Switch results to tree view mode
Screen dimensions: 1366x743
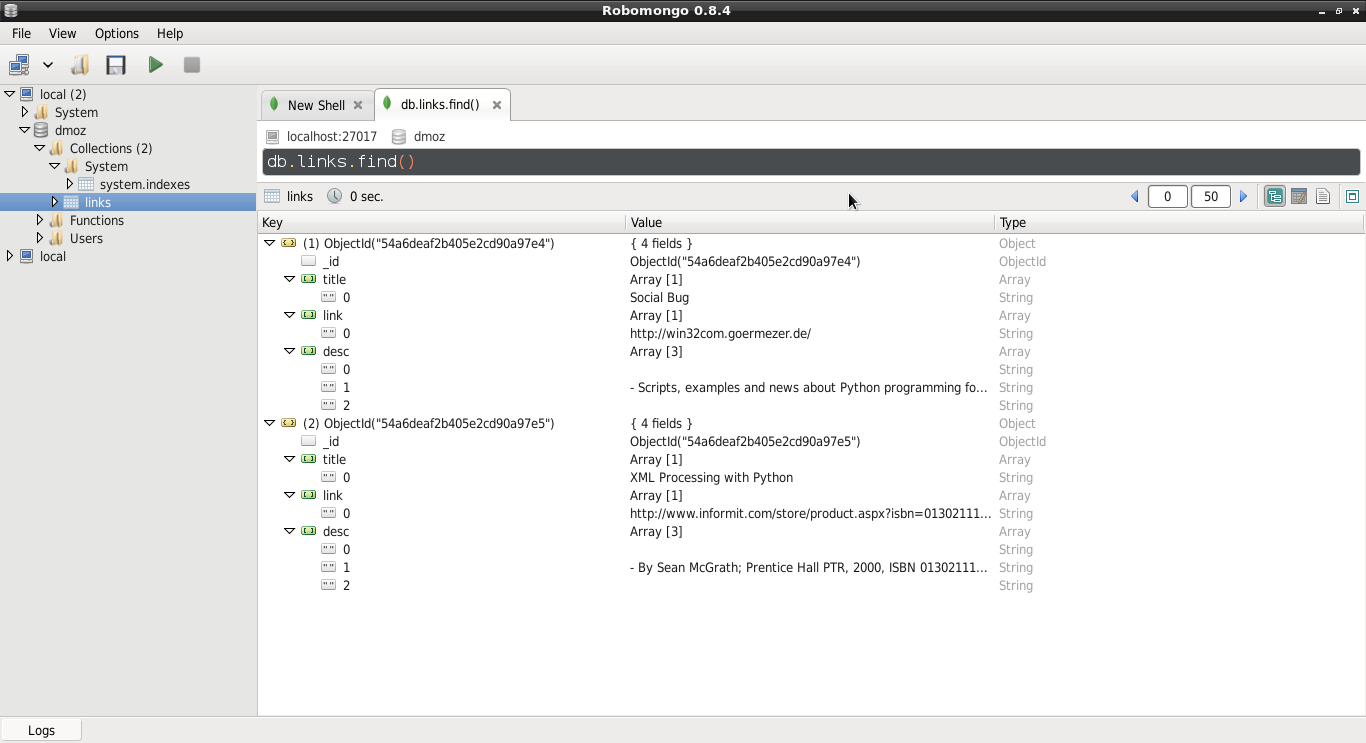coord(1274,197)
